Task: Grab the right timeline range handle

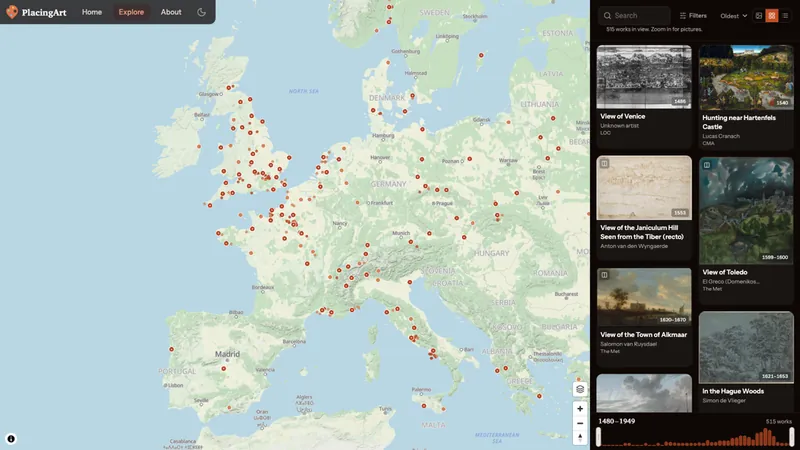Action: (792, 437)
